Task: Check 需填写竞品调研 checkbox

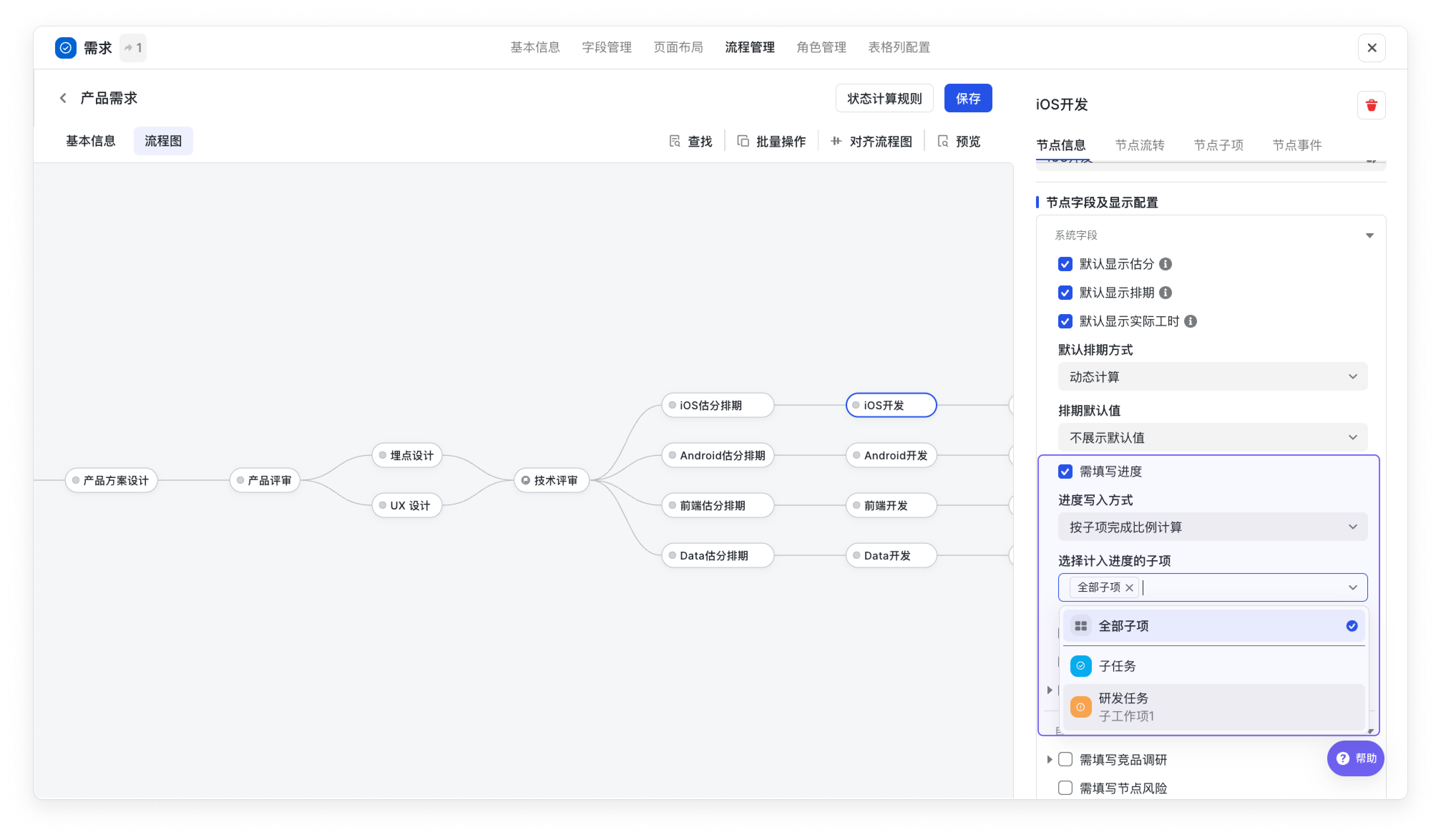Action: [1065, 760]
